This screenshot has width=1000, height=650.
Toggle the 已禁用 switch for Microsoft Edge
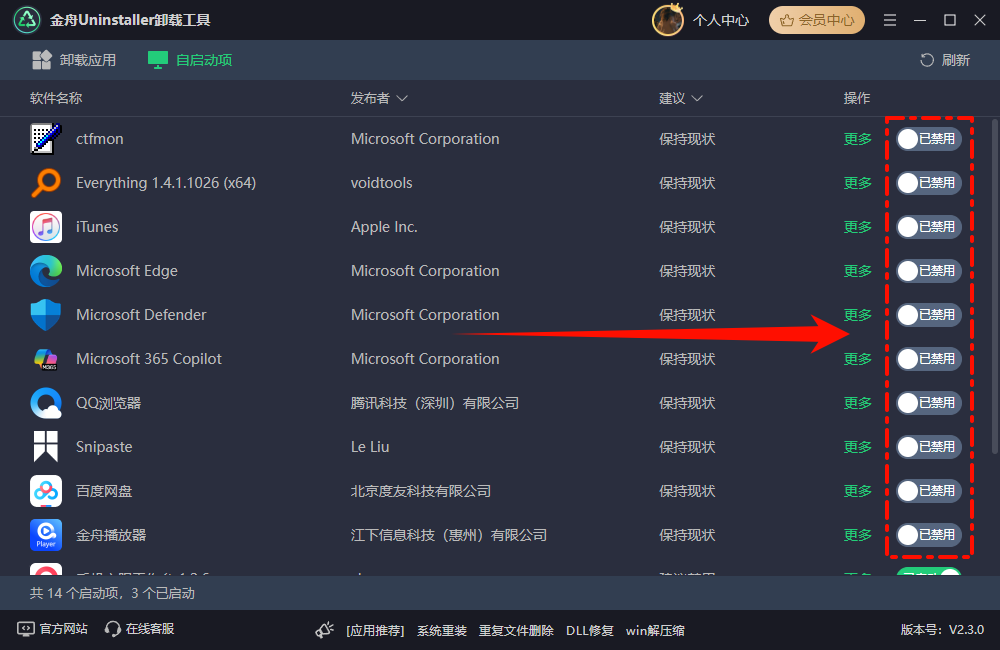[x=927, y=271]
